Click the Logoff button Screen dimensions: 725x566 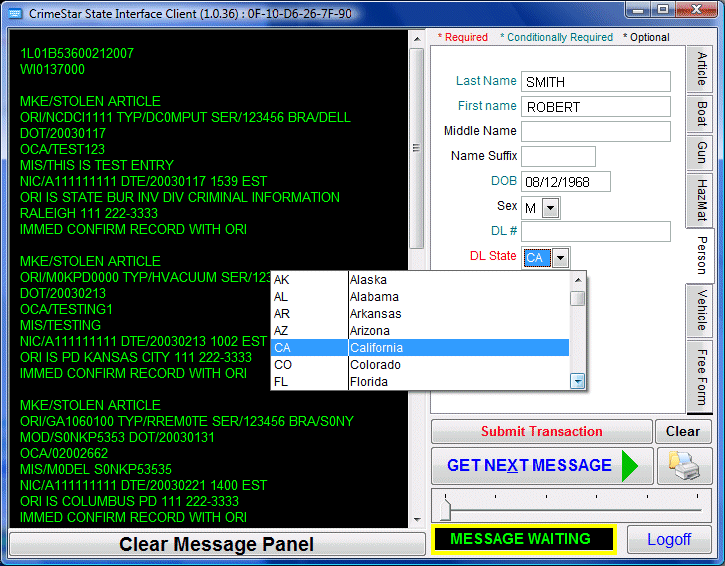pyautogui.click(x=668, y=539)
